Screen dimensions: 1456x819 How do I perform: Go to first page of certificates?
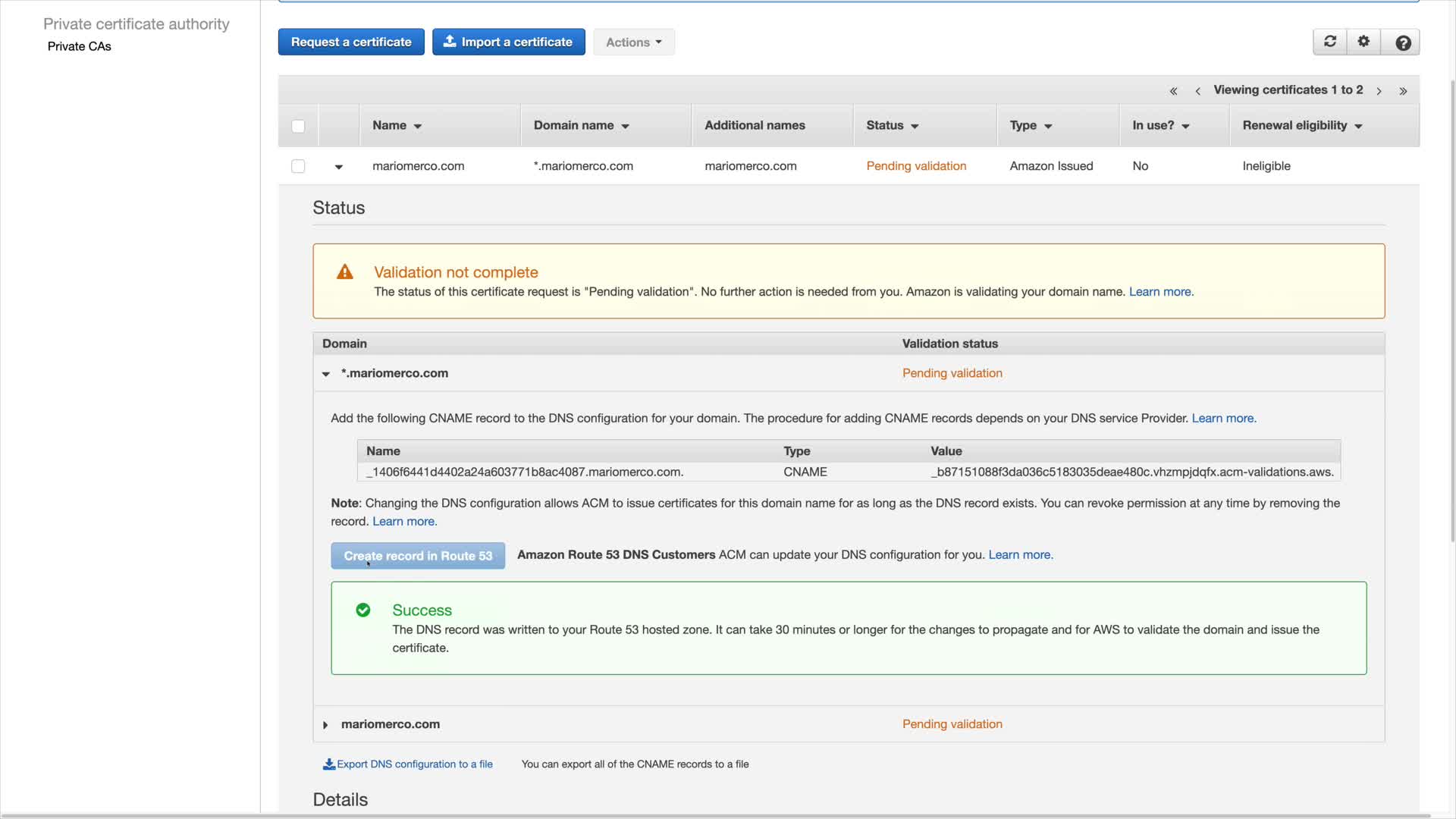[x=1173, y=91]
